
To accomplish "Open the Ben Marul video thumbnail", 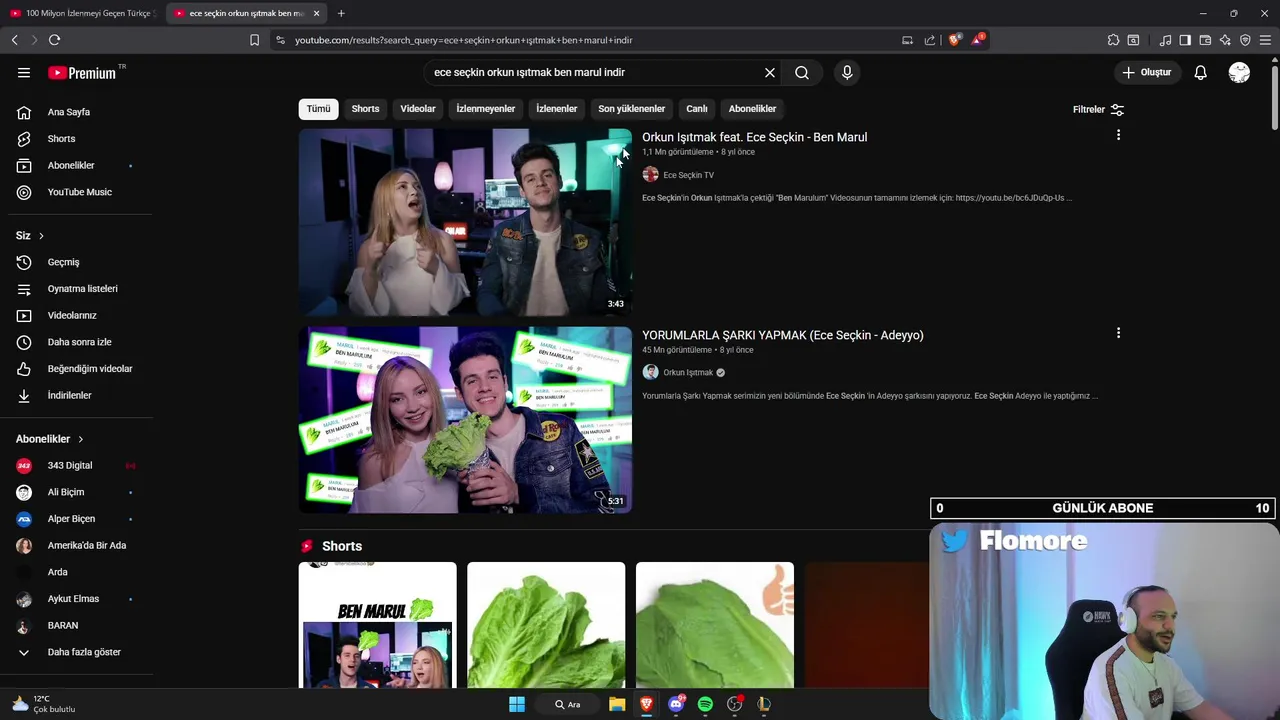I will 465,222.
